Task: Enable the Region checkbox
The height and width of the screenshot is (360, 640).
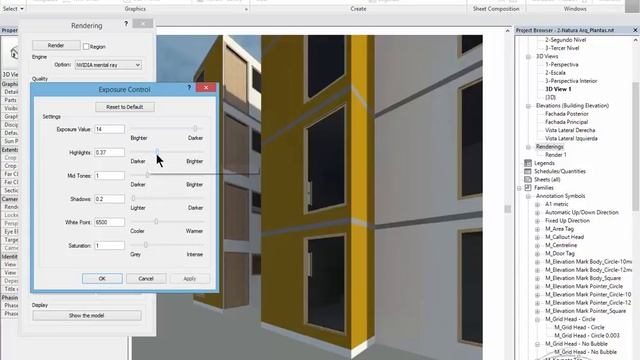Action: point(86,47)
